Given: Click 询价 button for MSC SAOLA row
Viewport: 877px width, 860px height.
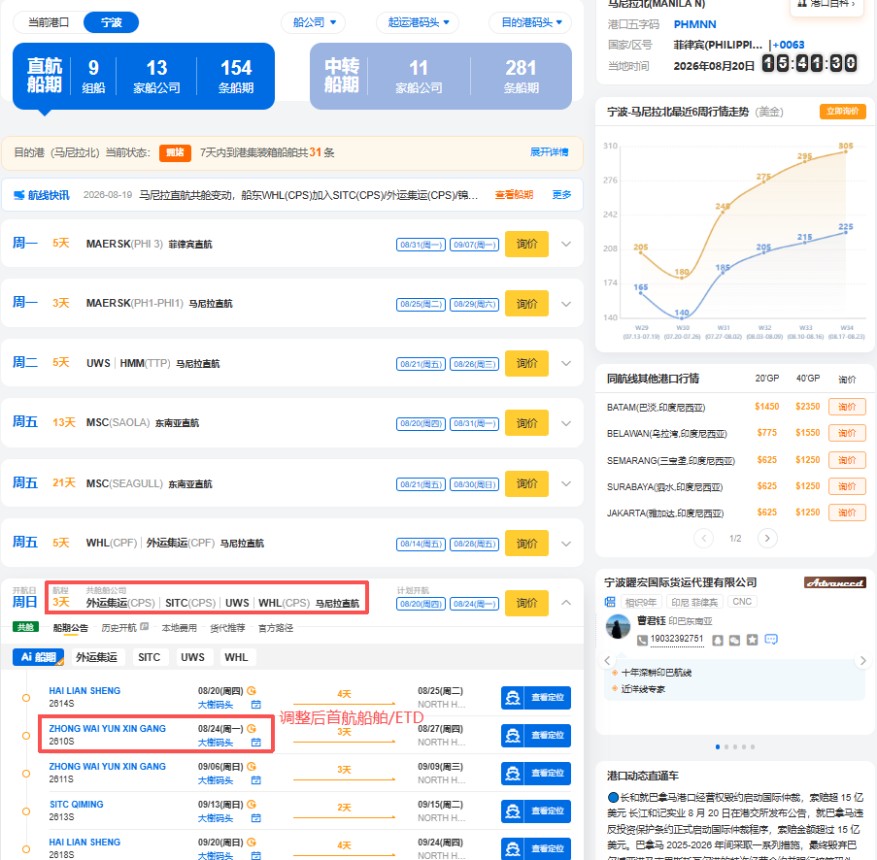Looking at the screenshot, I should click(526, 423).
